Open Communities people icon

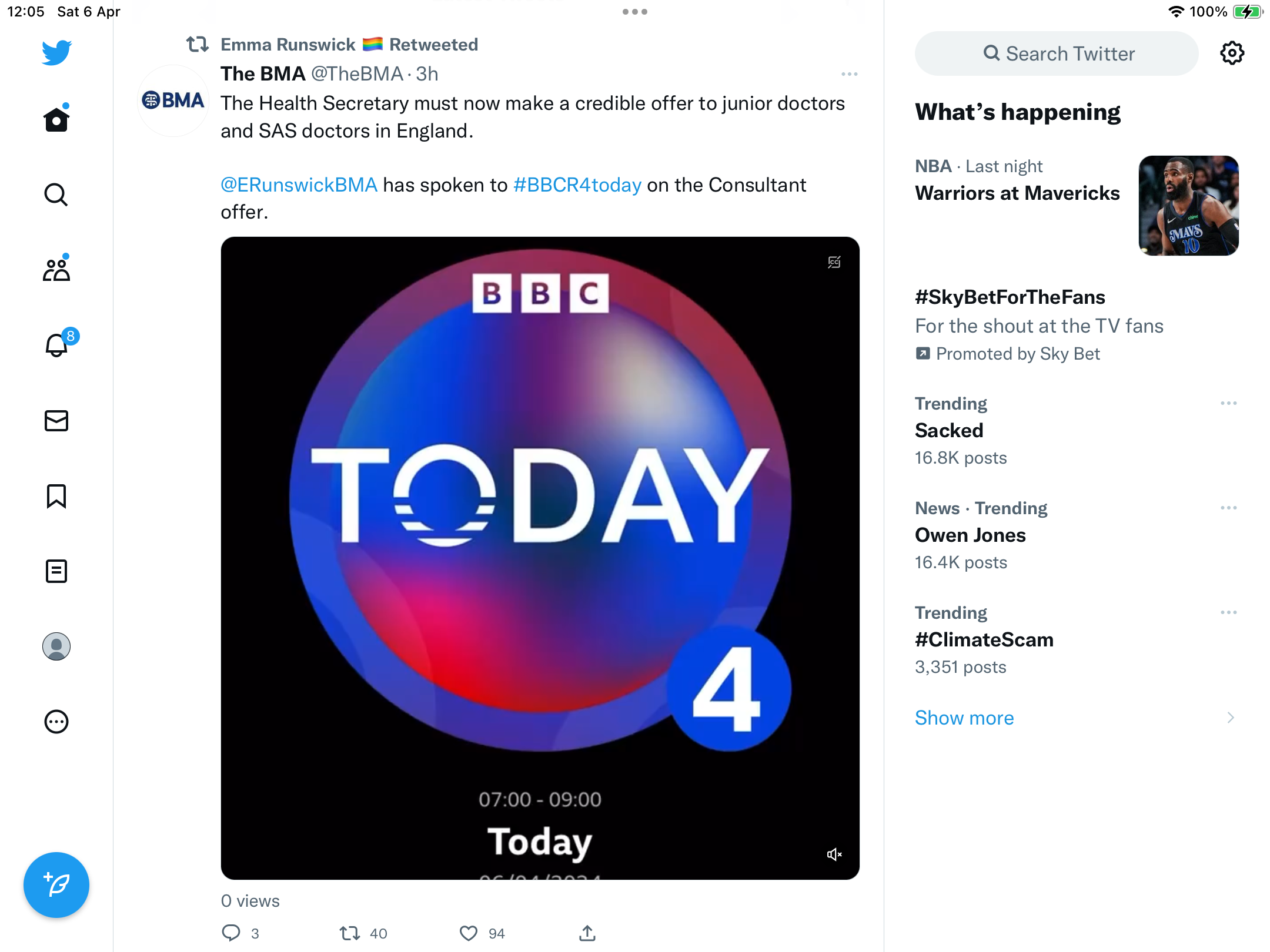[56, 269]
